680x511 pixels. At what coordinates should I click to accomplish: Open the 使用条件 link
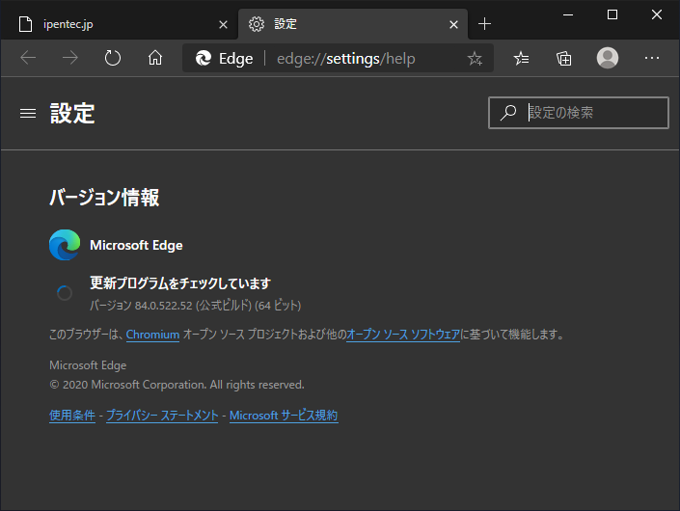(72, 415)
